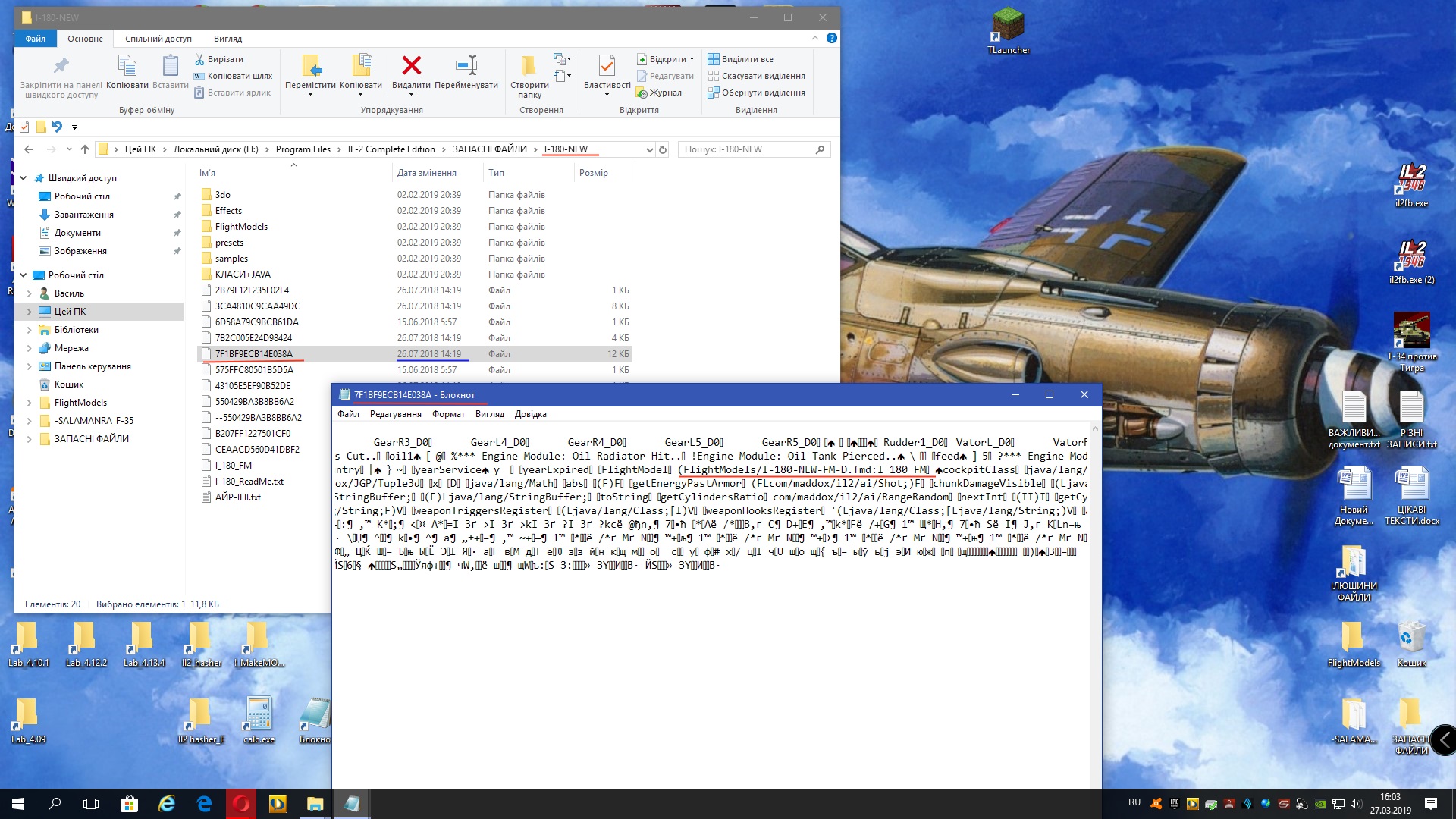Open Notepad Формат menu
The width and height of the screenshot is (1456, 819).
click(448, 414)
